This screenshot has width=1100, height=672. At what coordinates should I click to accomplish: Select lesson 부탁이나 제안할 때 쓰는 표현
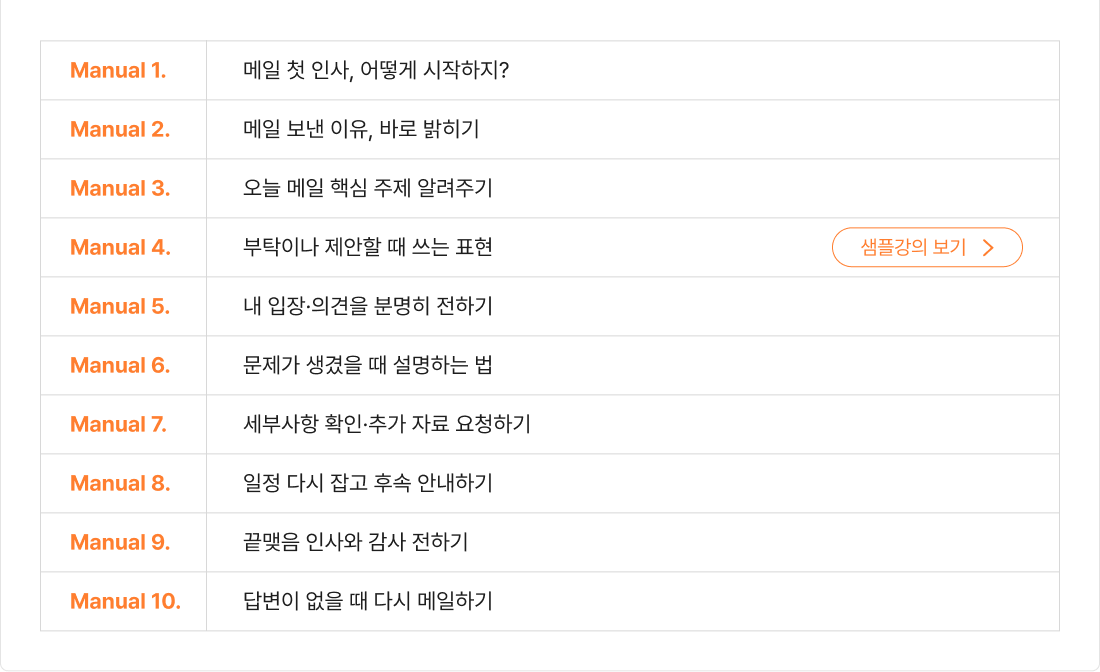click(368, 248)
